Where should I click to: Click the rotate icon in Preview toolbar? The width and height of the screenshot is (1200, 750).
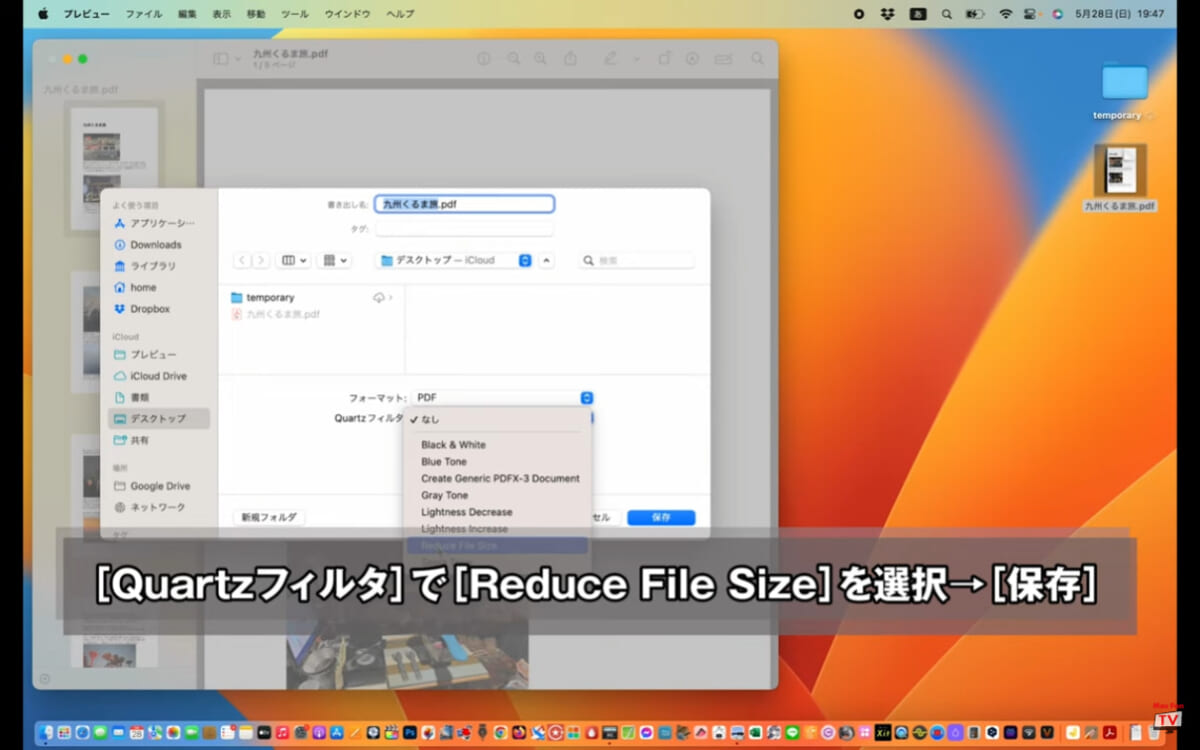pyautogui.click(x=664, y=59)
